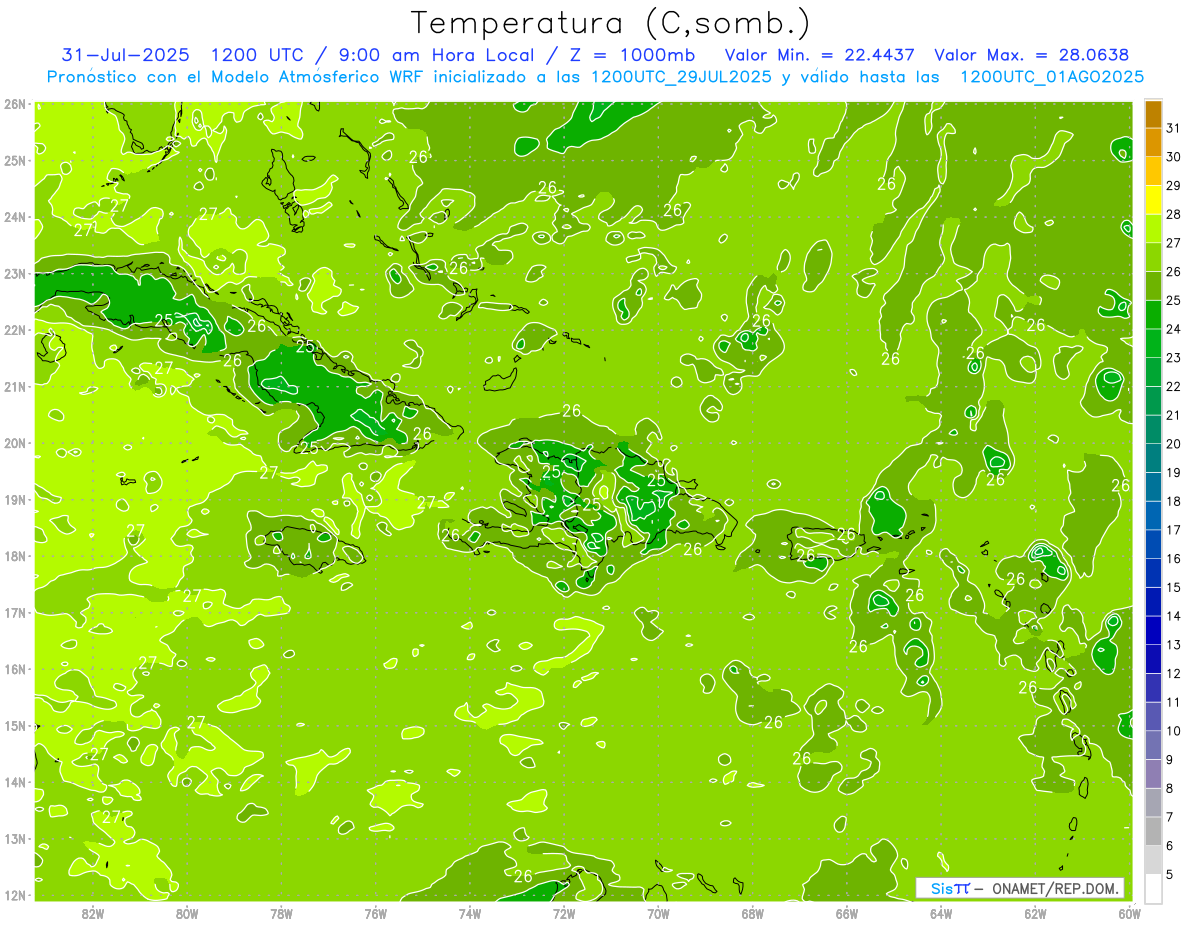Click the "Z = 1000mb" level text

point(633,54)
